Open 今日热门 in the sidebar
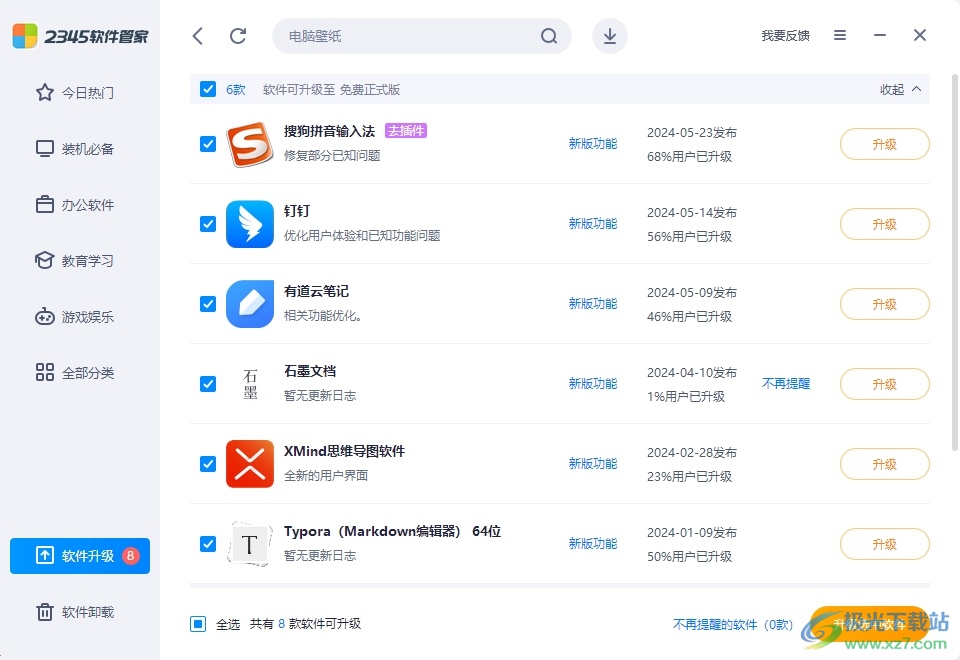The image size is (960, 660). (x=75, y=92)
